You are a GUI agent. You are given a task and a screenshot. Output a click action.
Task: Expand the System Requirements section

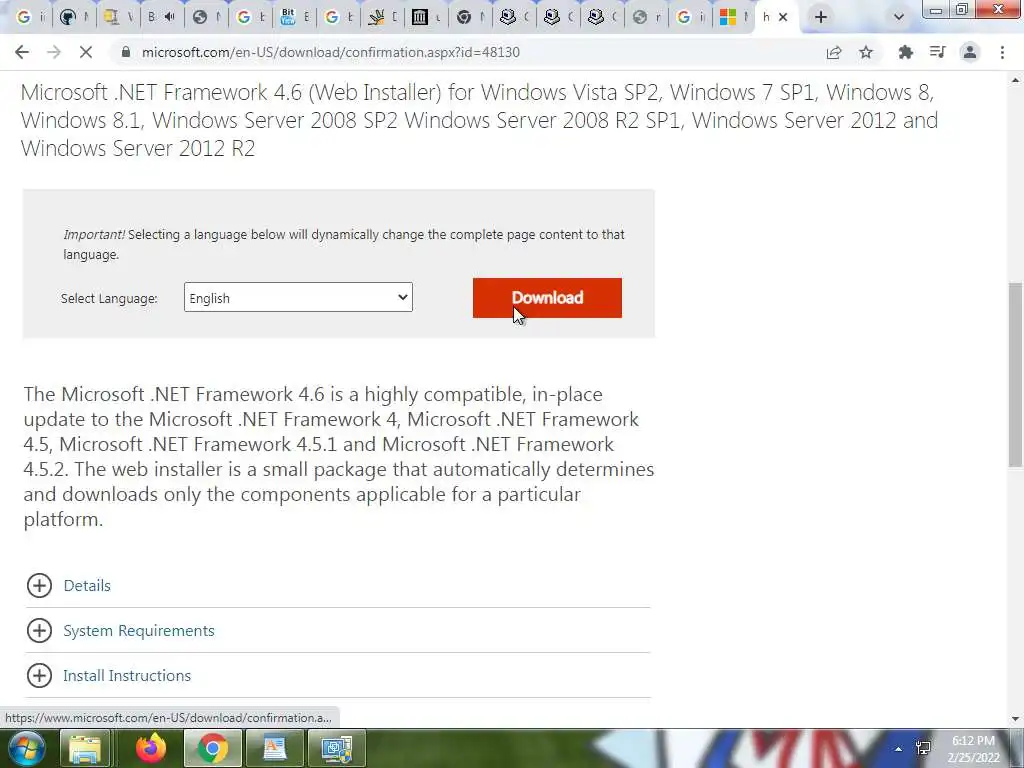pyautogui.click(x=138, y=631)
